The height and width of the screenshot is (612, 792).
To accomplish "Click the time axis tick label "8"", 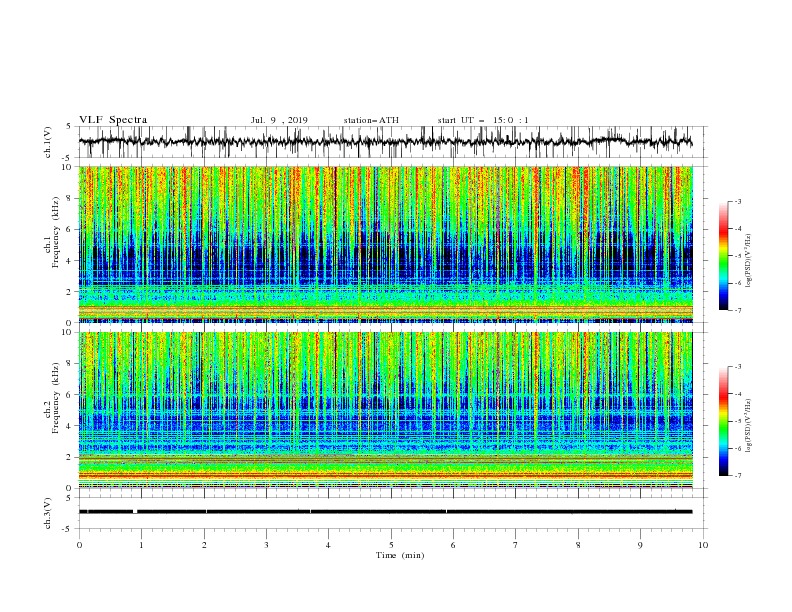I will point(578,545).
